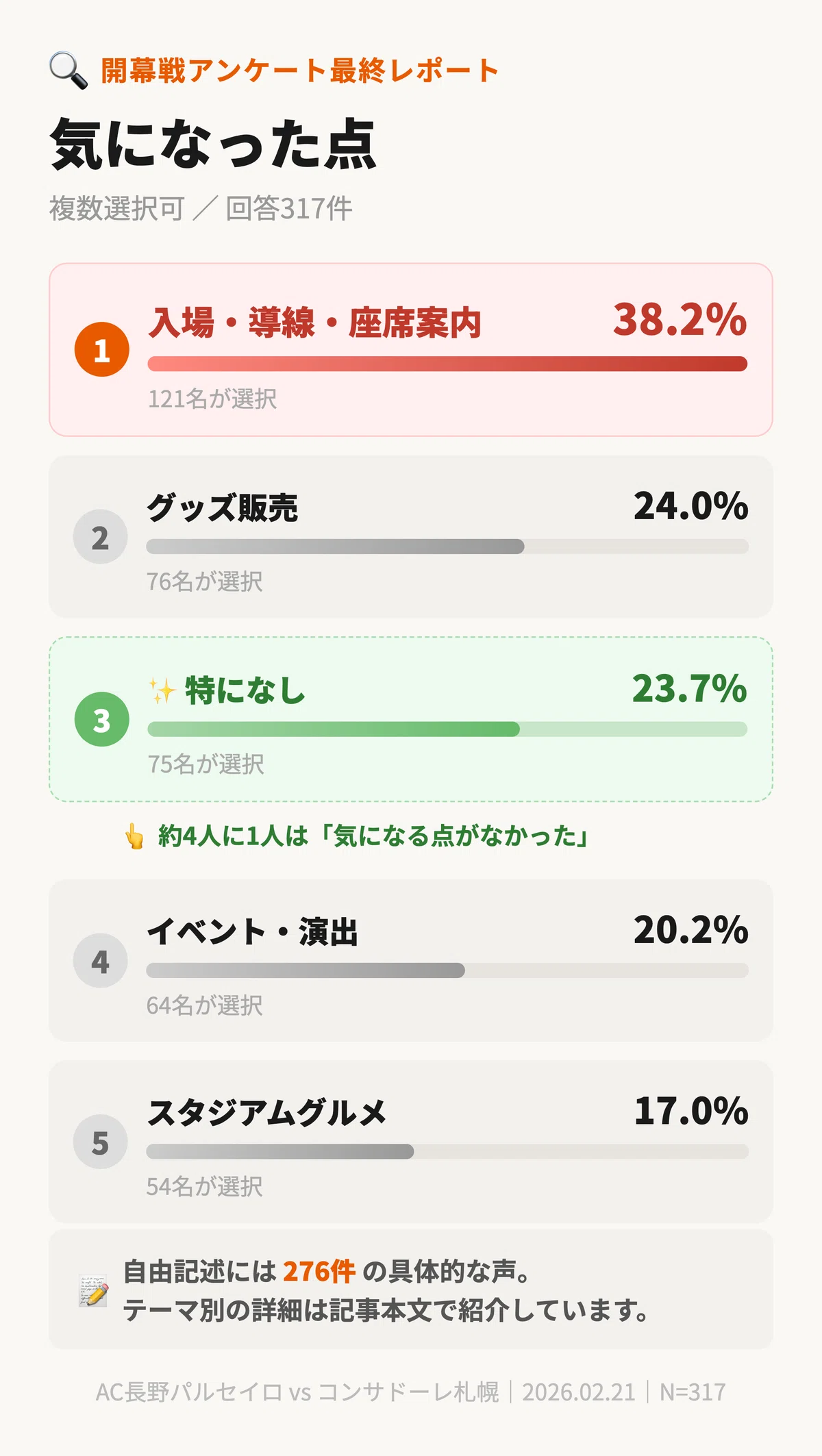Click the green rank 3 badge
822x1456 pixels.
coord(102,719)
